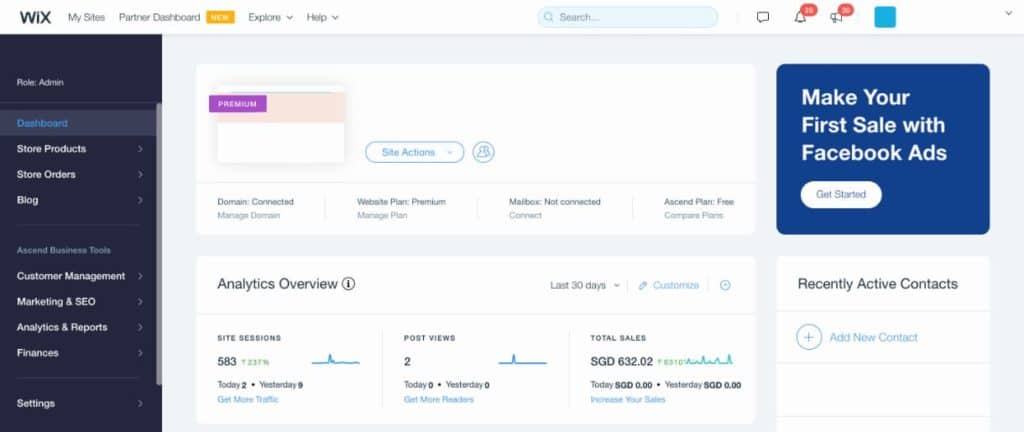Open the Help dropdown menu
Screen dimensions: 1024x432
point(323,18)
